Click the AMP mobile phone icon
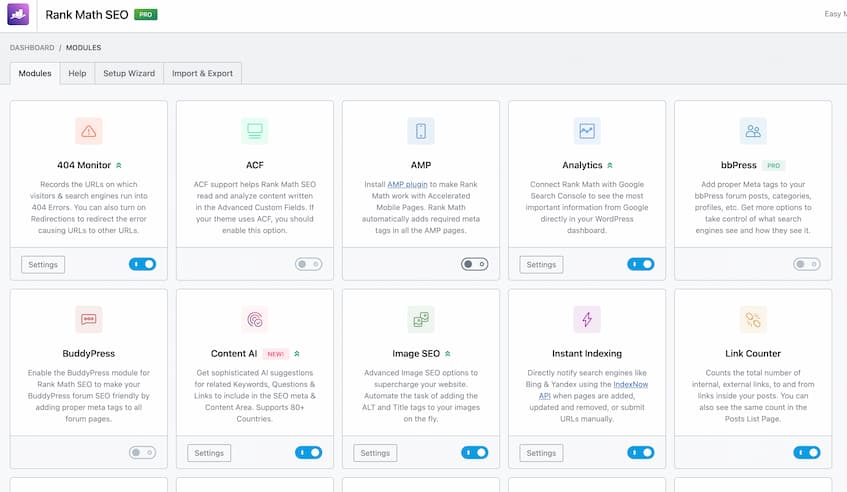 (421, 131)
